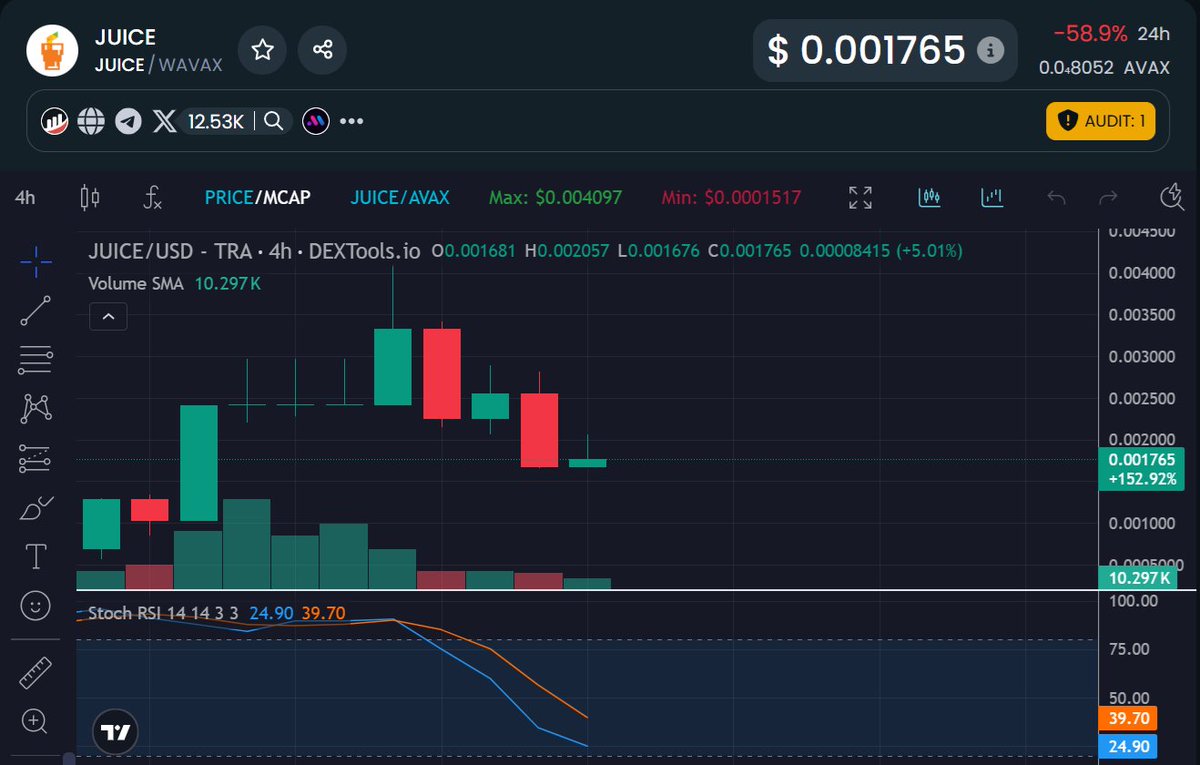The height and width of the screenshot is (765, 1200).
Task: Open the Telegram channel icon
Action: click(128, 122)
